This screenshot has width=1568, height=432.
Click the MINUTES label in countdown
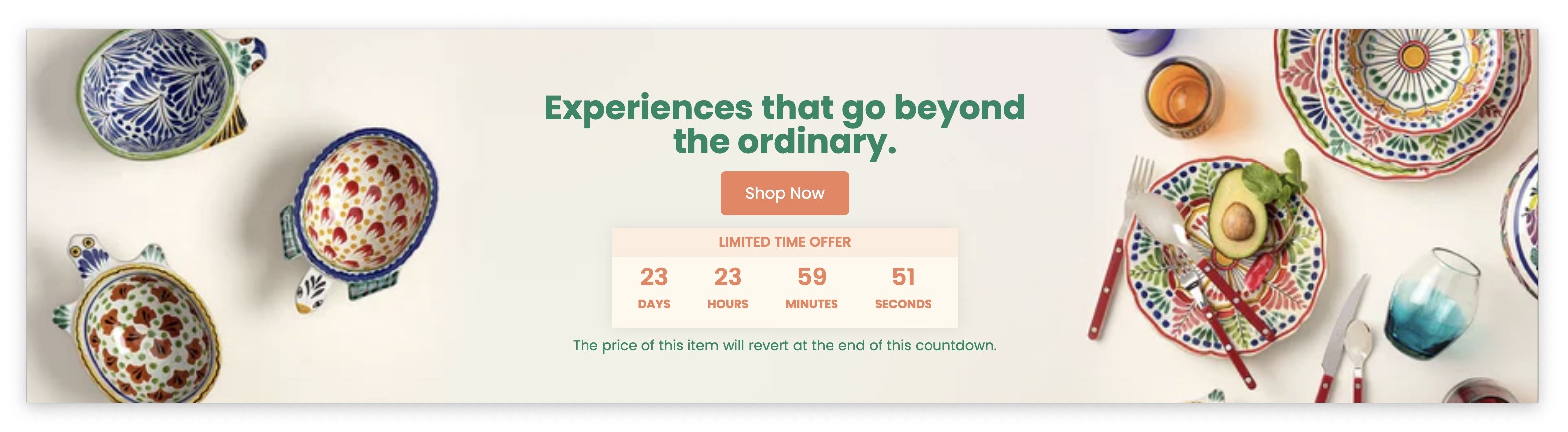point(811,304)
